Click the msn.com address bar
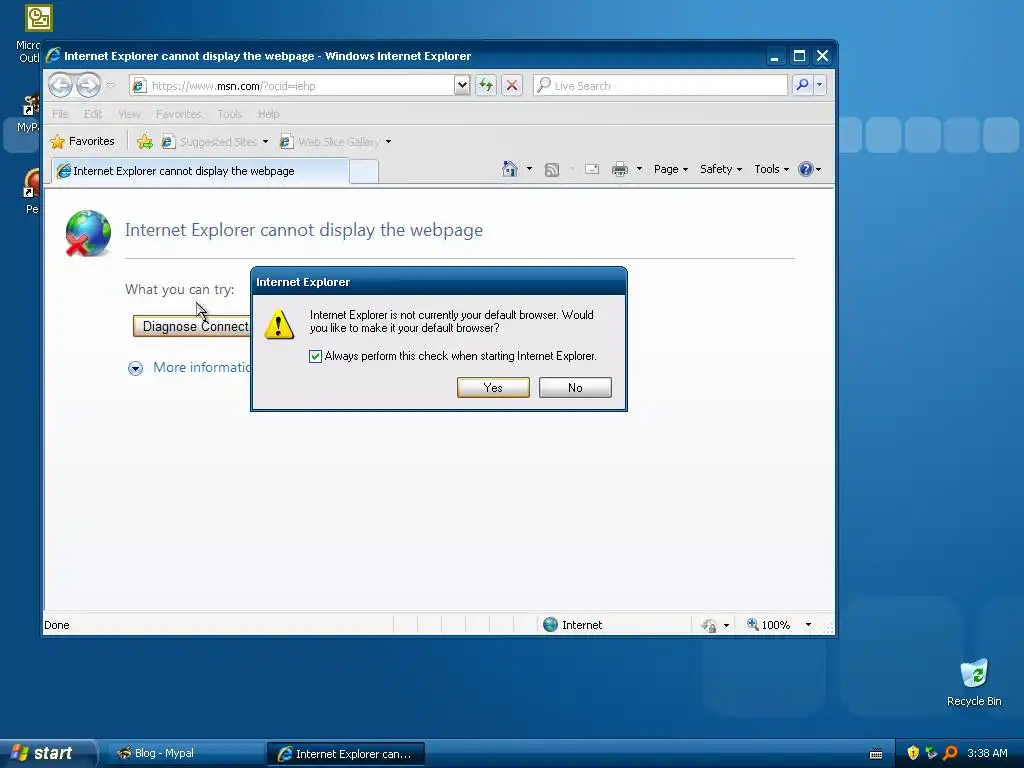 pos(291,86)
